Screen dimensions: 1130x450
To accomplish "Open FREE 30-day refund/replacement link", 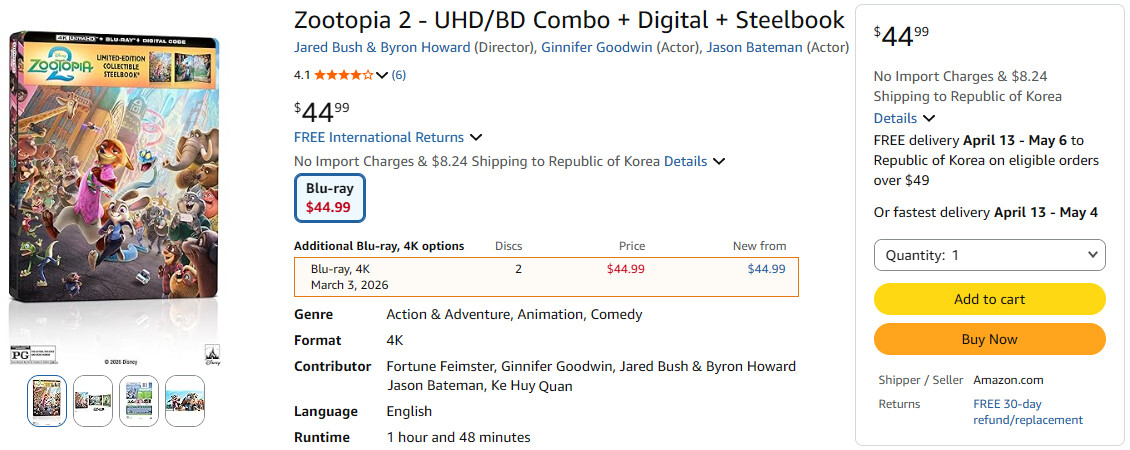I will coord(1027,412).
